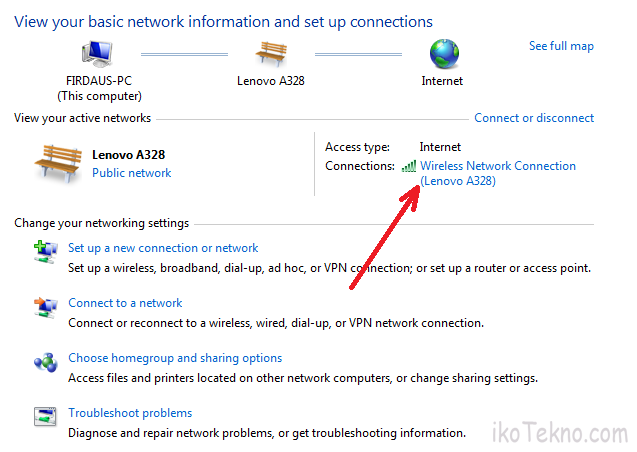Click the FIRDAUS-PC computer icon
The height and width of the screenshot is (452, 637).
point(99,55)
